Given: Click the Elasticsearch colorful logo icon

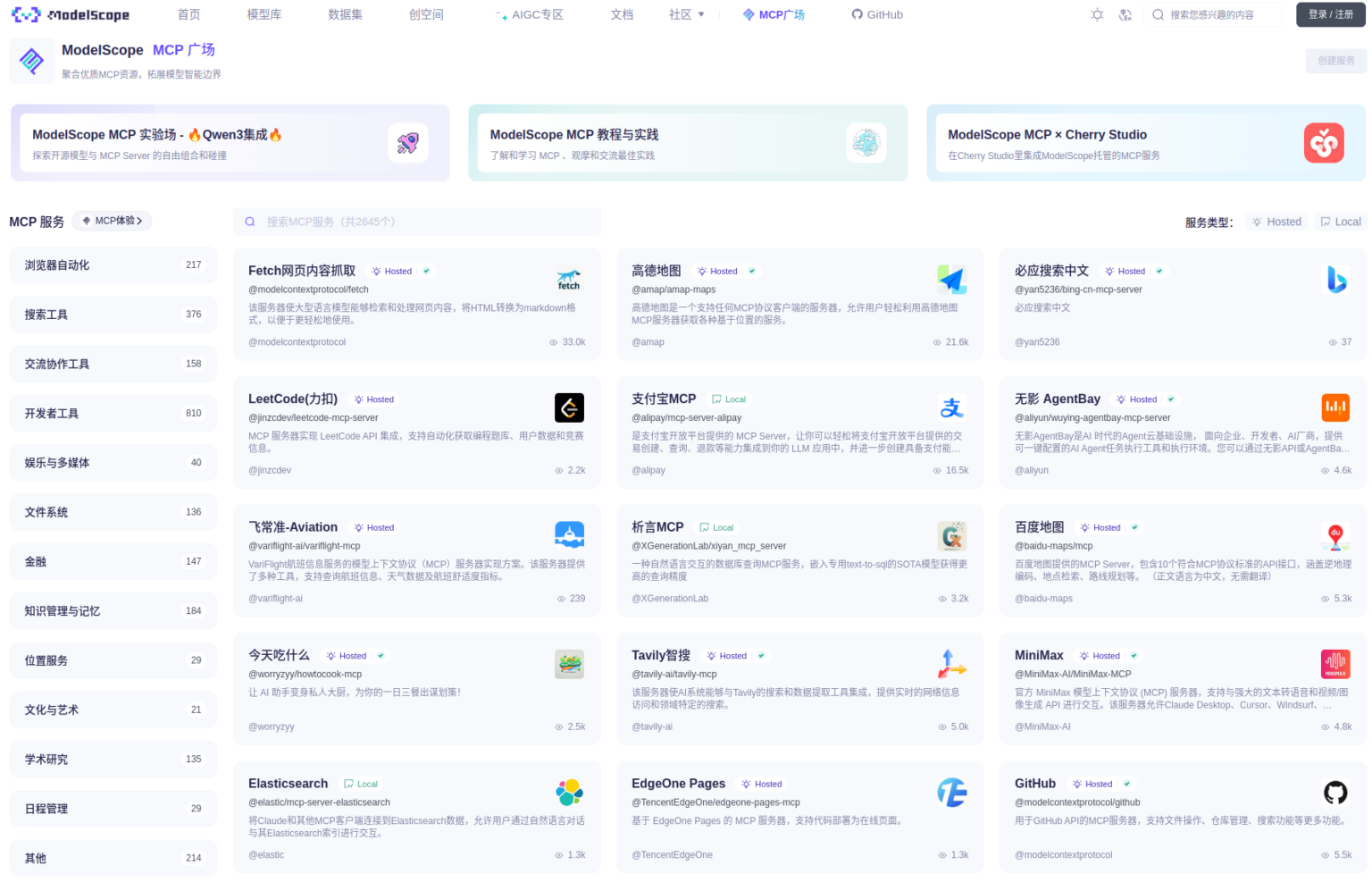Looking at the screenshot, I should pyautogui.click(x=569, y=791).
